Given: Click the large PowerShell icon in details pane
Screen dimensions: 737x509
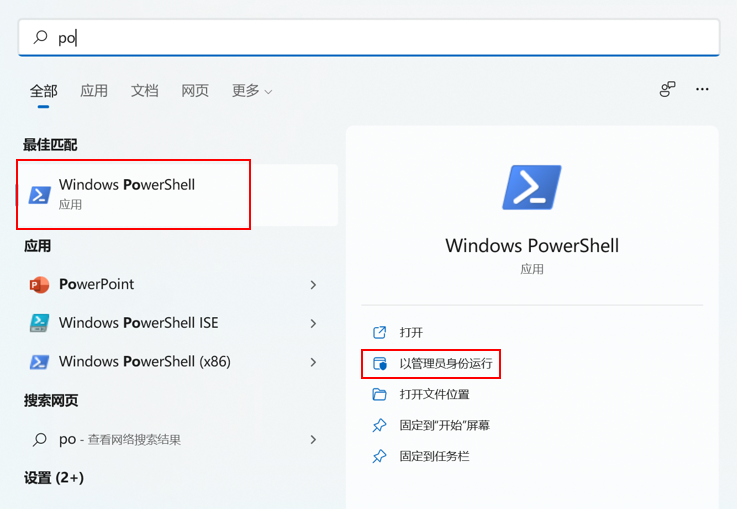Looking at the screenshot, I should click(x=532, y=188).
